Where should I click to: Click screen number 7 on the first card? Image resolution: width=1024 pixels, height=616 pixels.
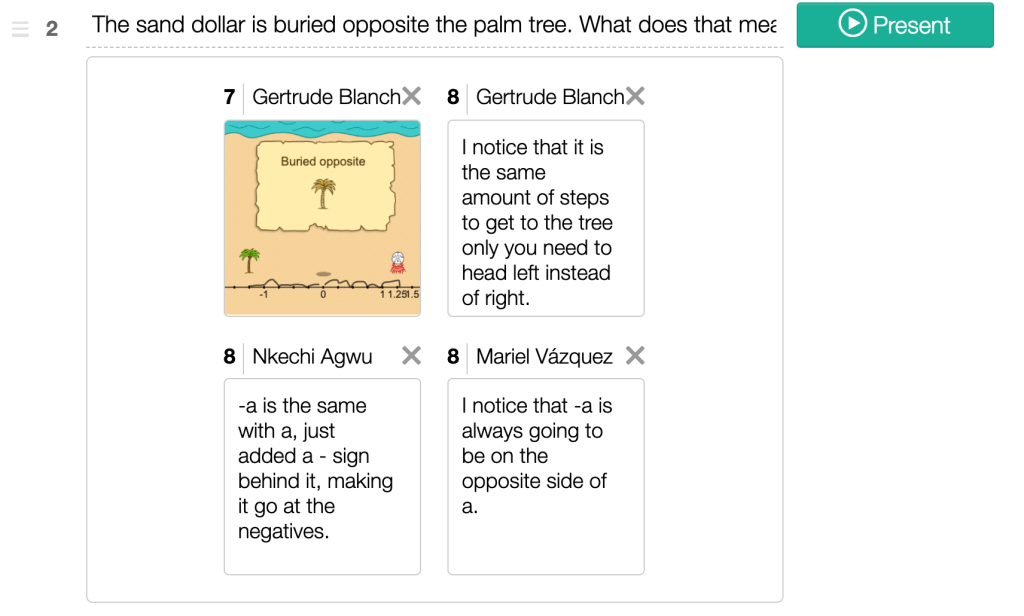pyautogui.click(x=229, y=97)
